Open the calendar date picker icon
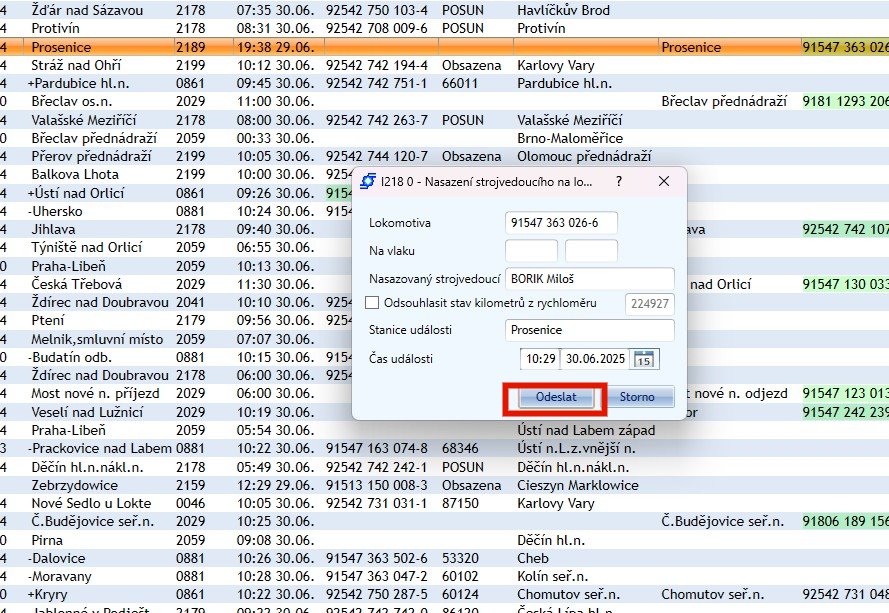 [645, 359]
